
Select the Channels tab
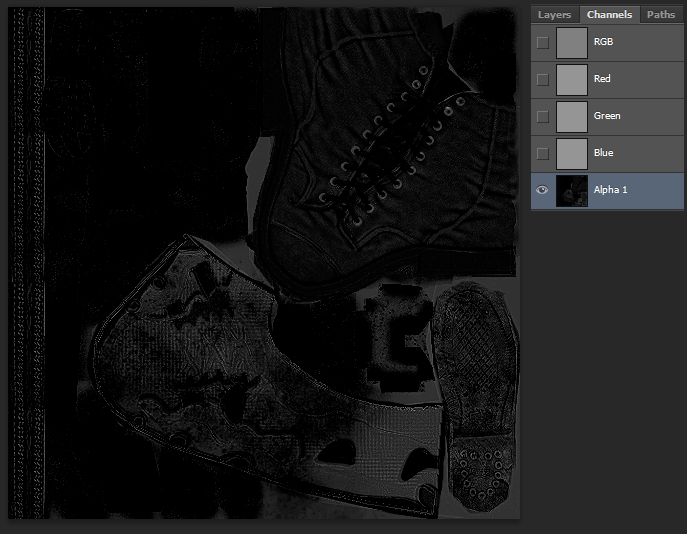click(x=609, y=14)
